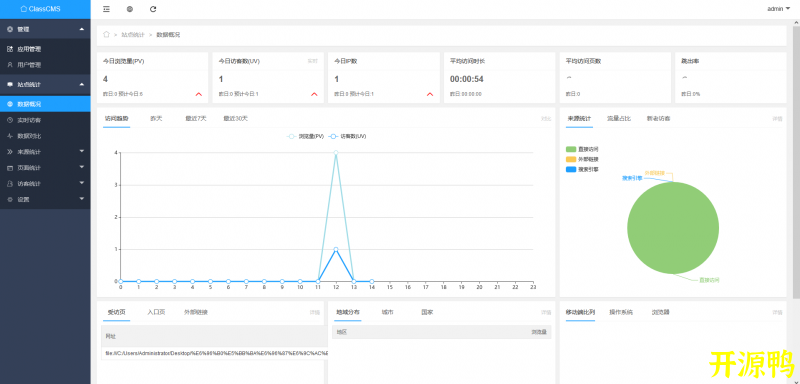
Task: Collapse the 站点统计 sidebar group arrow
Action: [x=82, y=85]
